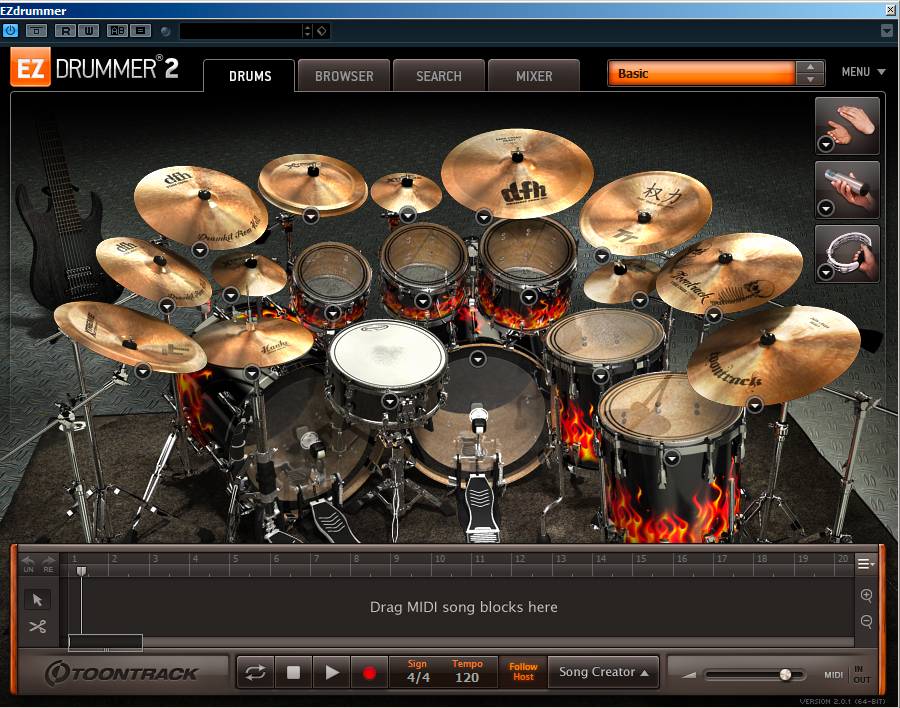
Task: Toggle loop playback button
Action: (255, 672)
